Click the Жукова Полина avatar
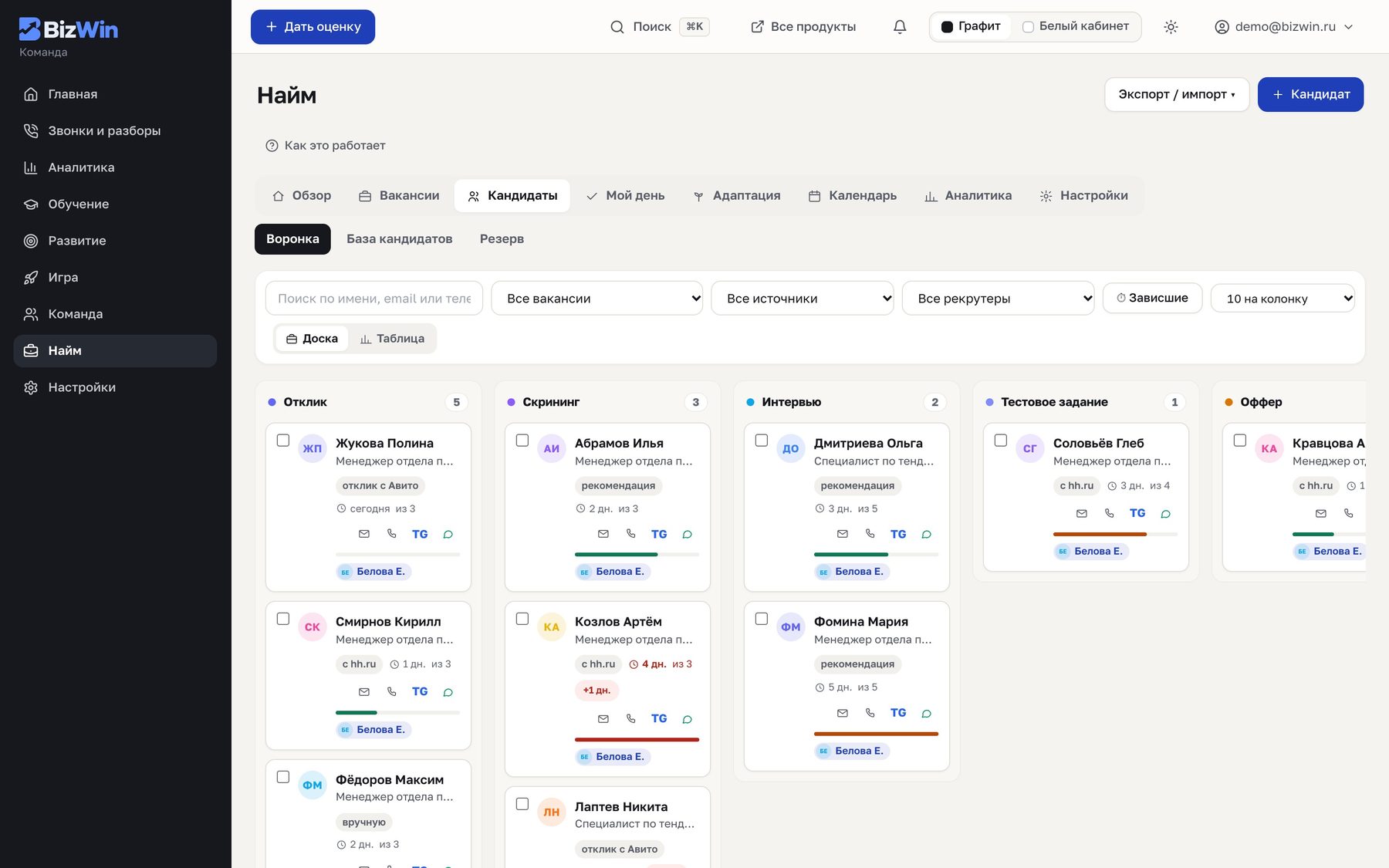1389x868 pixels. tap(313, 448)
